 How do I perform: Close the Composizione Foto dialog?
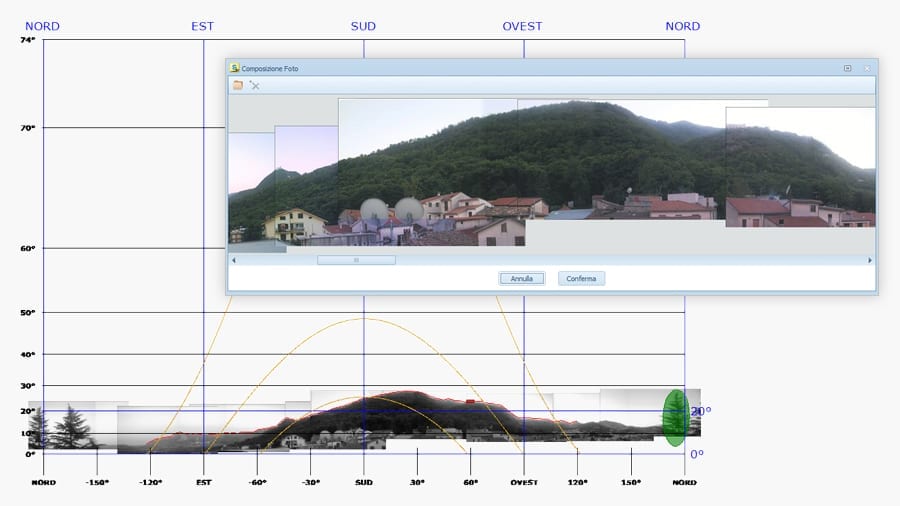866,68
